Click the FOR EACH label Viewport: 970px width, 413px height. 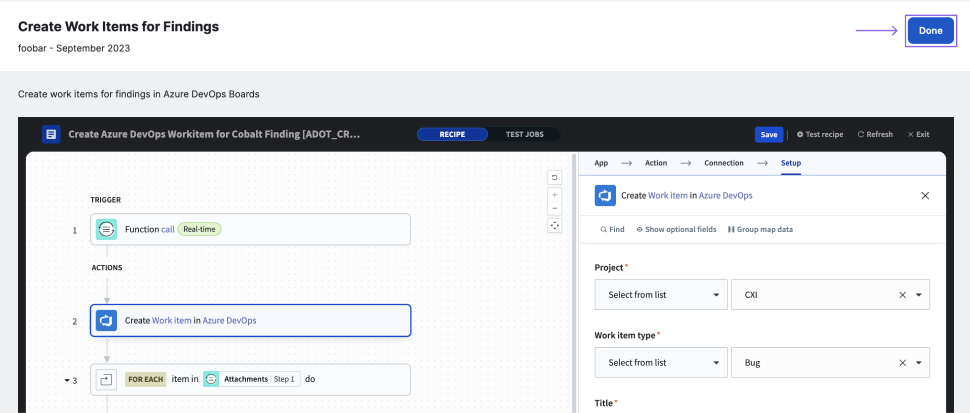145,379
